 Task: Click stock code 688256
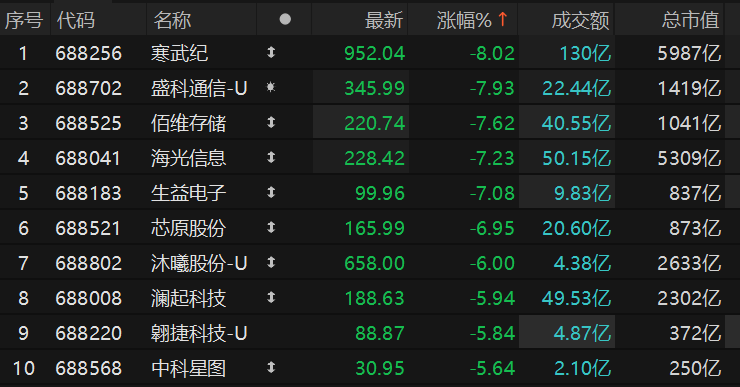tap(89, 53)
